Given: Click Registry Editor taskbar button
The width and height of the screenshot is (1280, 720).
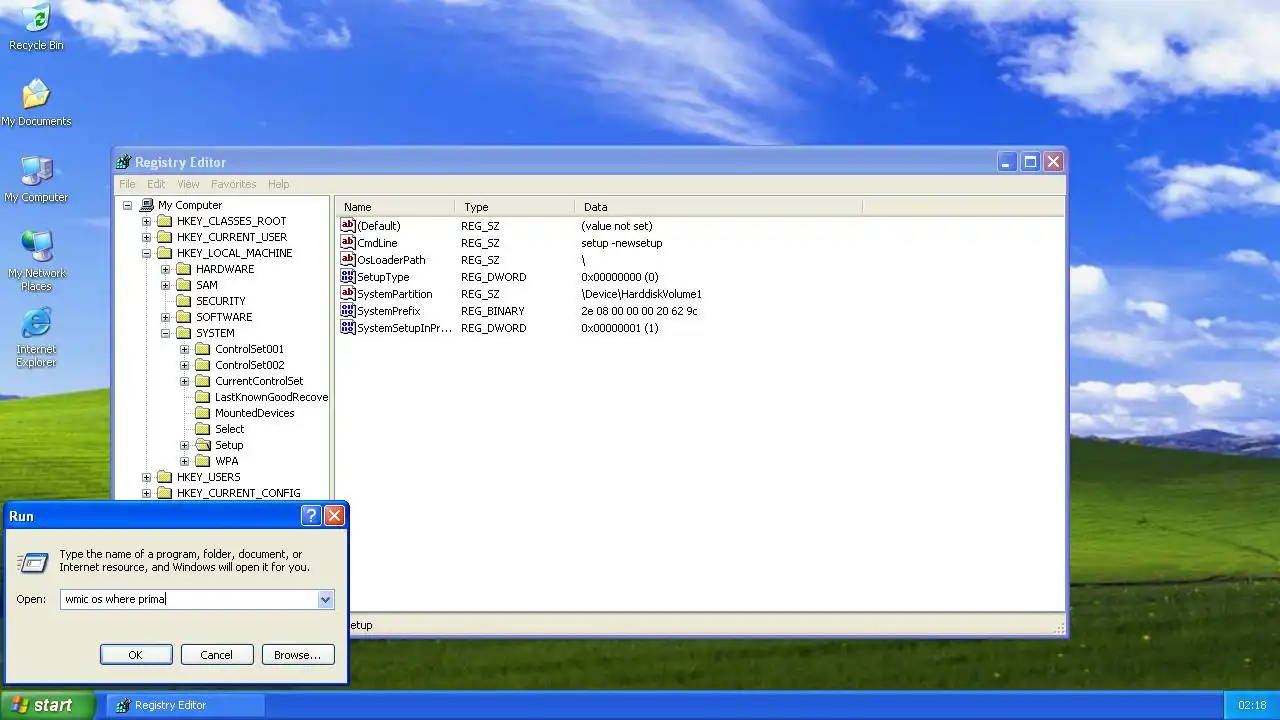Looking at the screenshot, I should (x=186, y=705).
